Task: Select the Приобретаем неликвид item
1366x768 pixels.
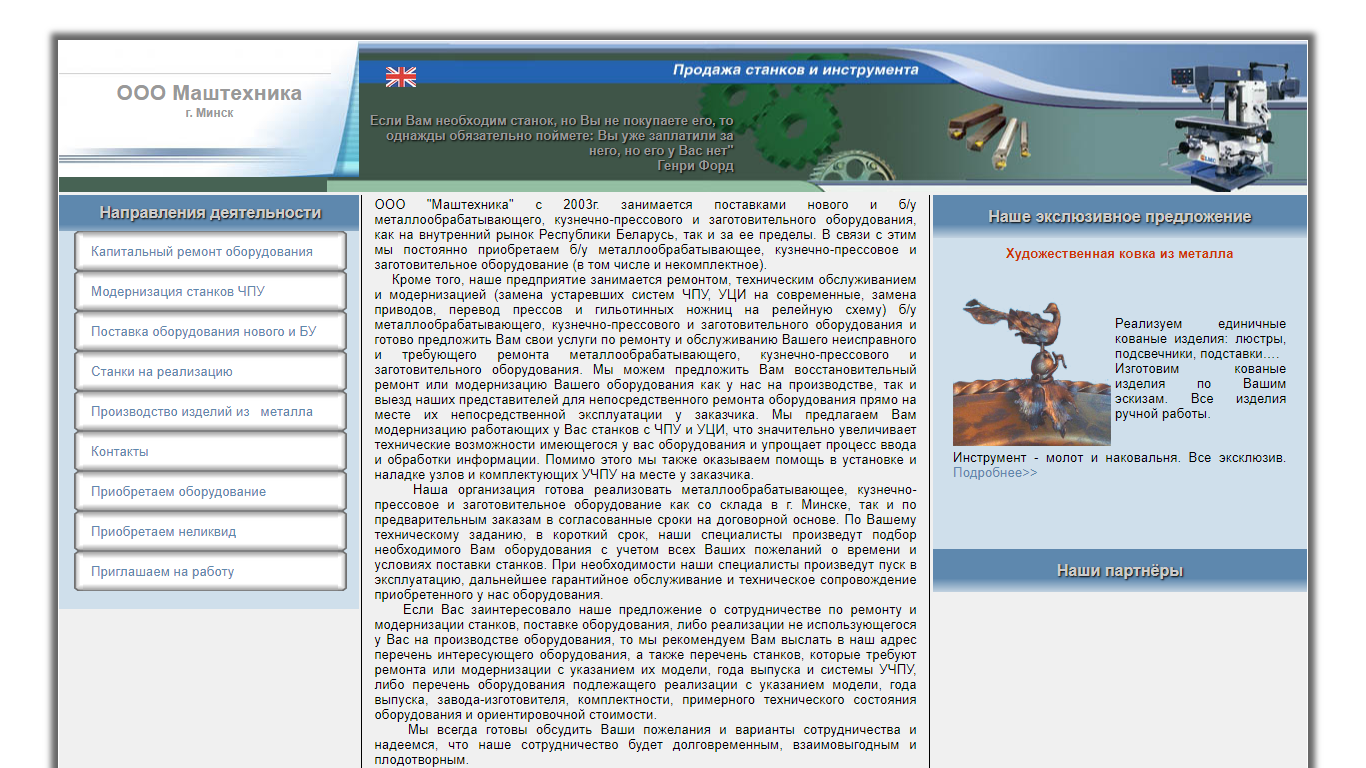Action: (x=210, y=532)
